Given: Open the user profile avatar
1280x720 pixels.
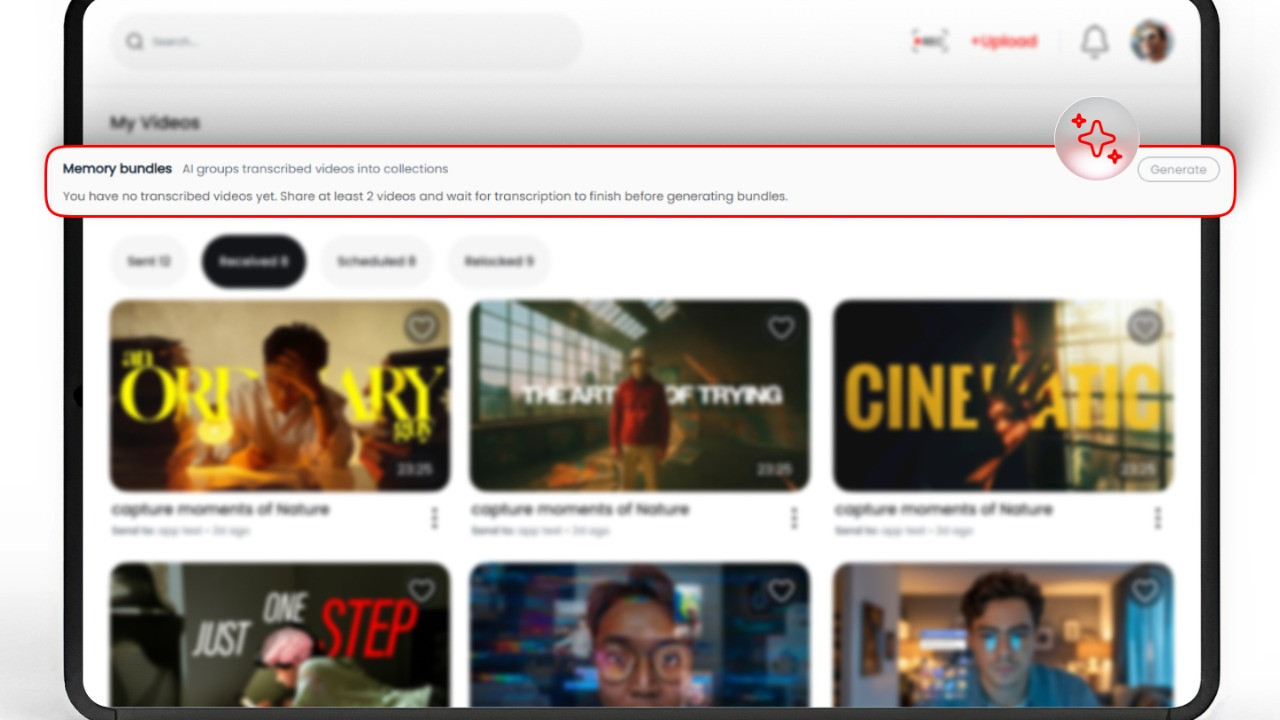Looking at the screenshot, I should [x=1151, y=42].
